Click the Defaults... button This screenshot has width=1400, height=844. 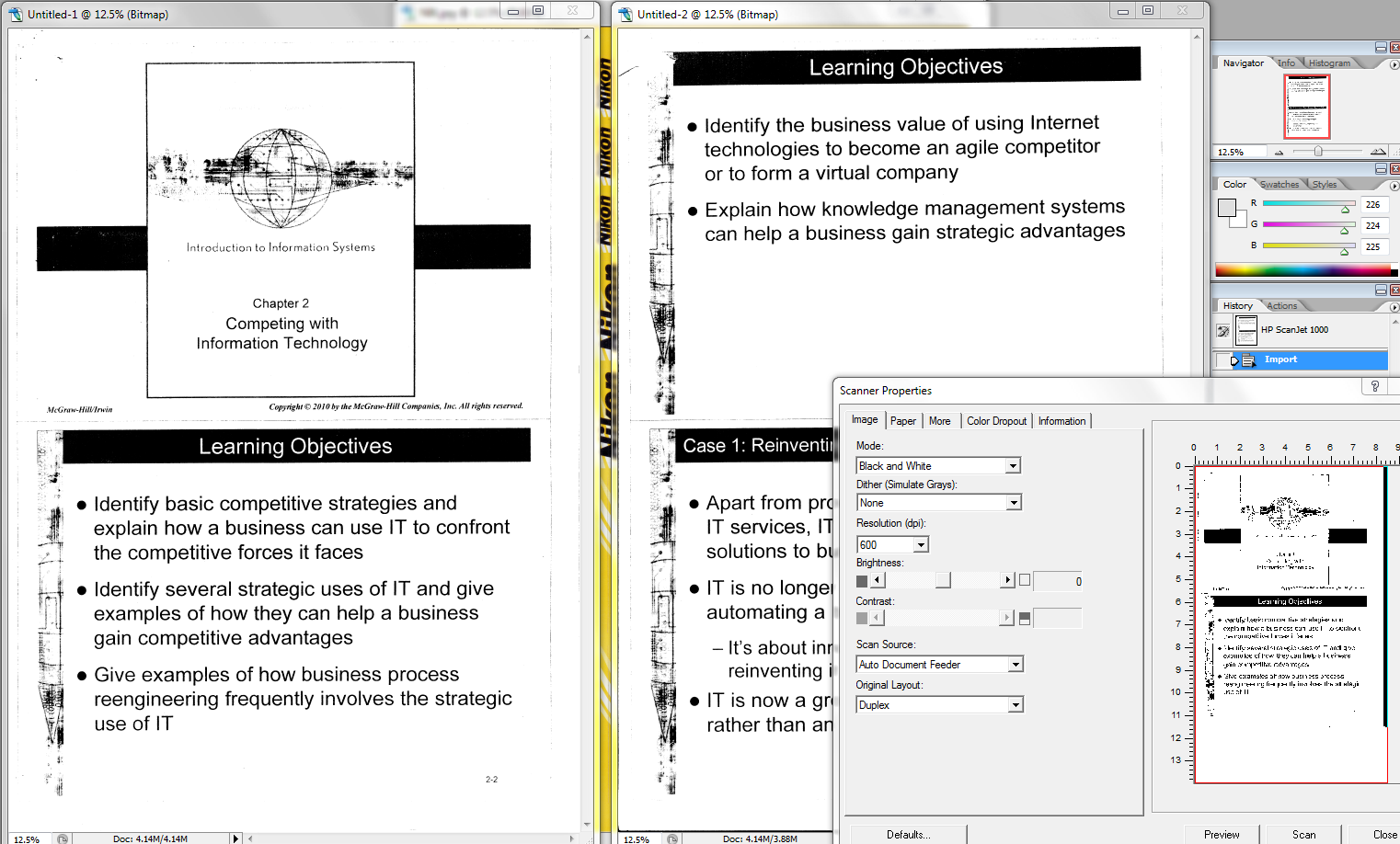pos(908,835)
